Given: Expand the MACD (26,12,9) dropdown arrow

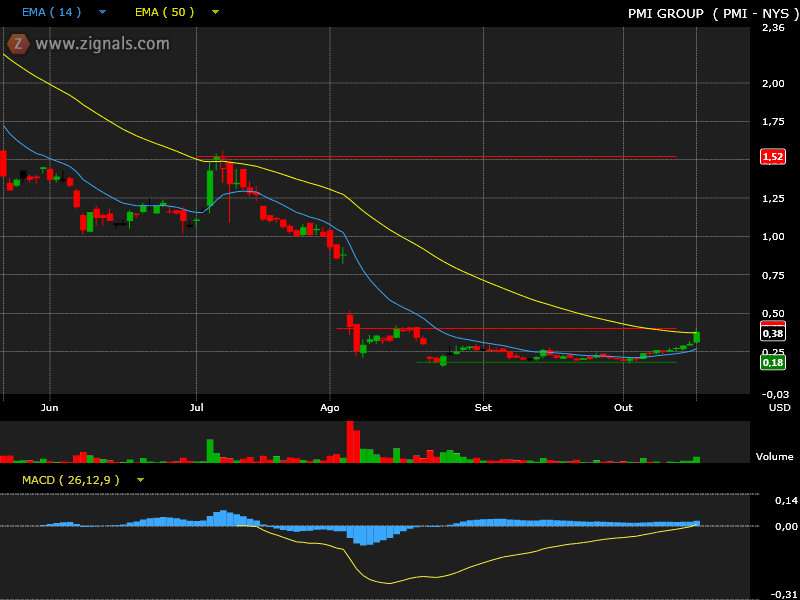Looking at the screenshot, I should click(140, 480).
